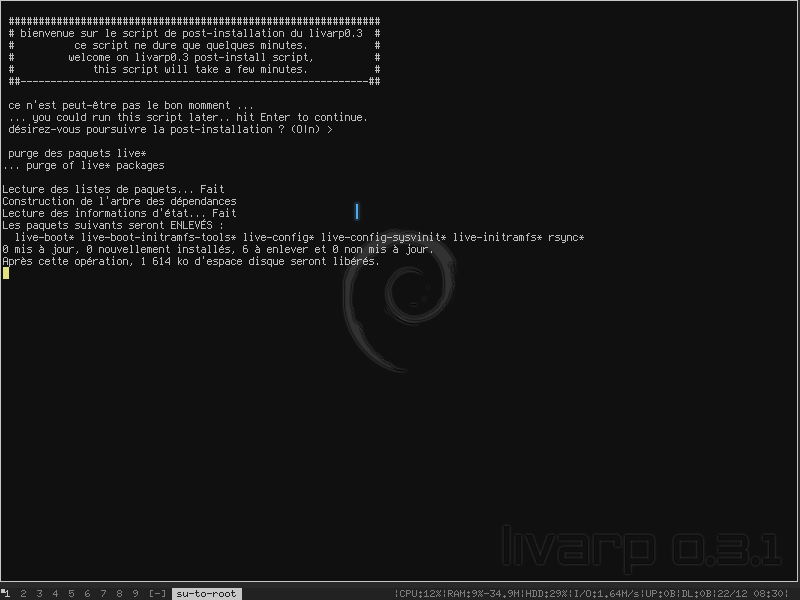
Task: Click the '(O|n) >' prompt
Action: [x=312, y=130]
